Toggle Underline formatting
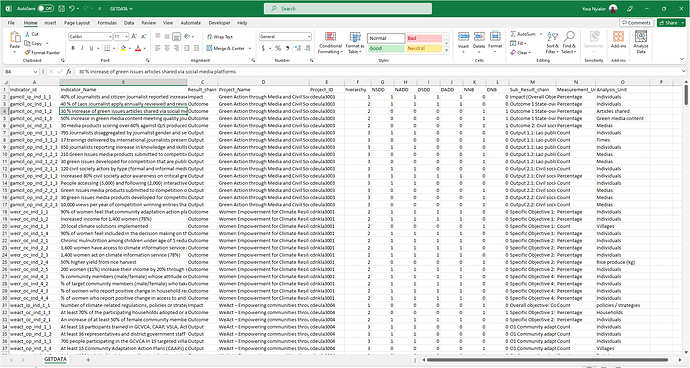 (x=92, y=48)
